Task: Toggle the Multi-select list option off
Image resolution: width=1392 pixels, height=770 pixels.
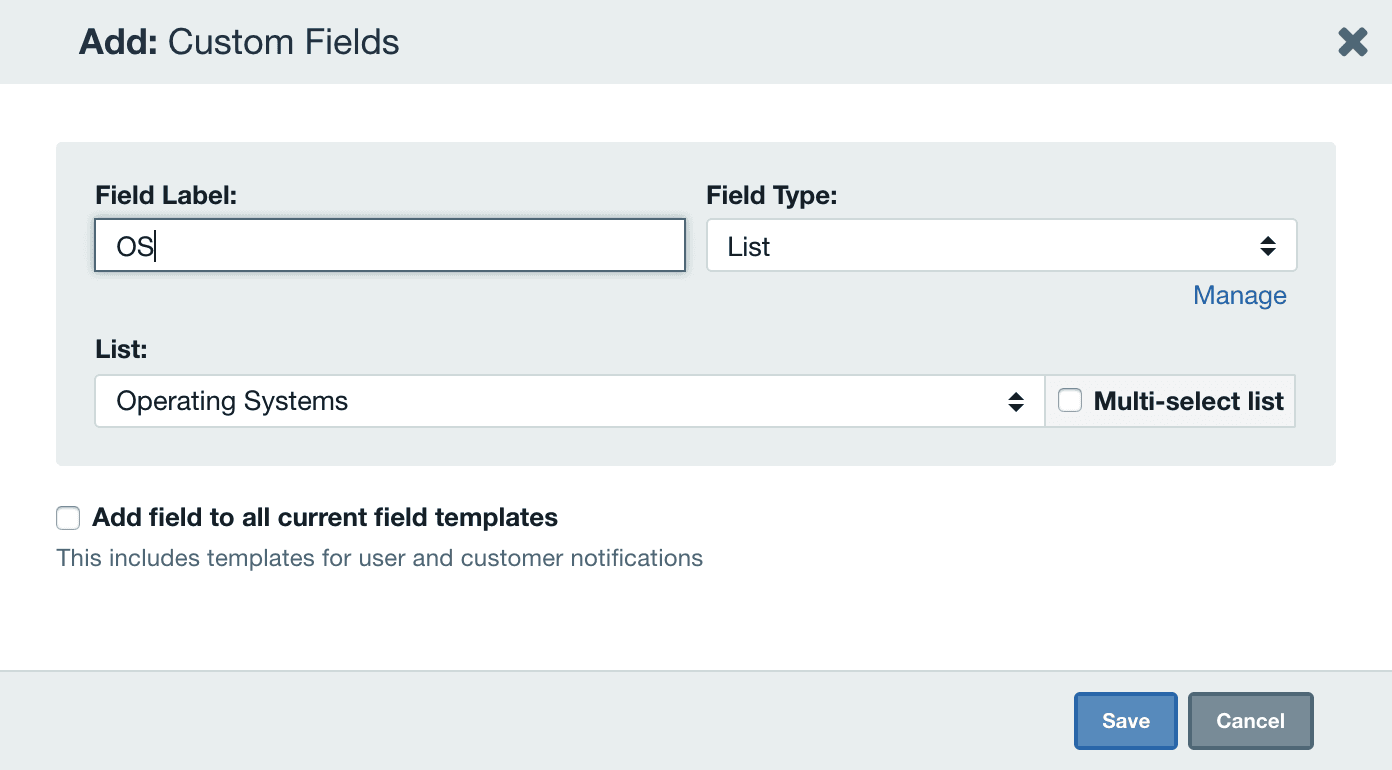Action: click(1070, 399)
